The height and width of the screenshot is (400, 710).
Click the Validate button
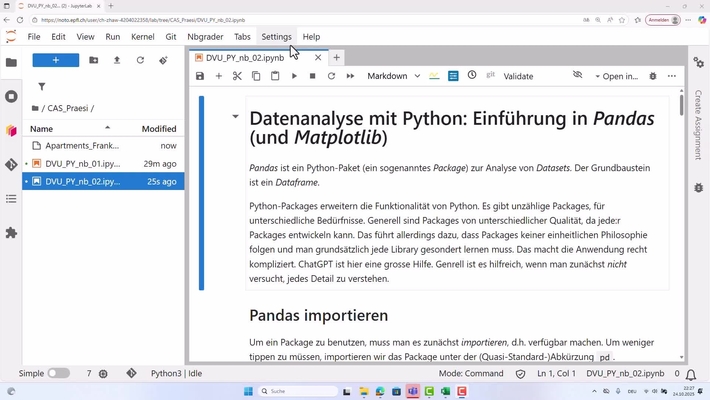click(x=518, y=76)
